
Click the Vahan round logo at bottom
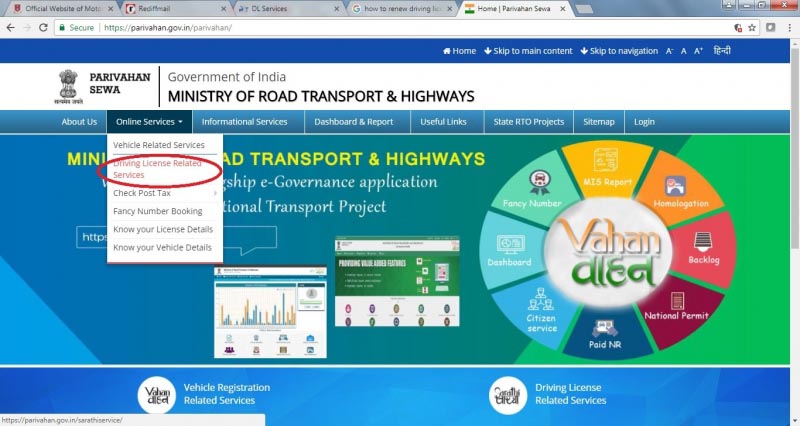pyautogui.click(x=157, y=395)
